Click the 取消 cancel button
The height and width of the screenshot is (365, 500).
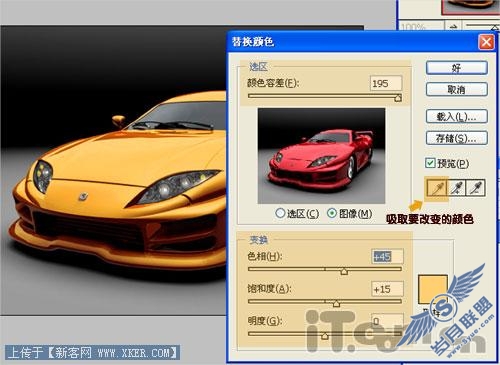pos(457,89)
